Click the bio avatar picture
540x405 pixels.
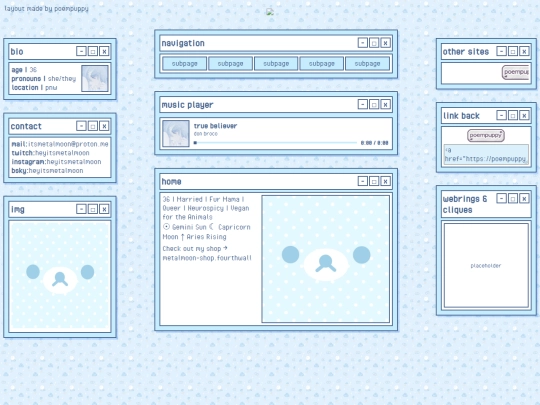click(x=95, y=79)
